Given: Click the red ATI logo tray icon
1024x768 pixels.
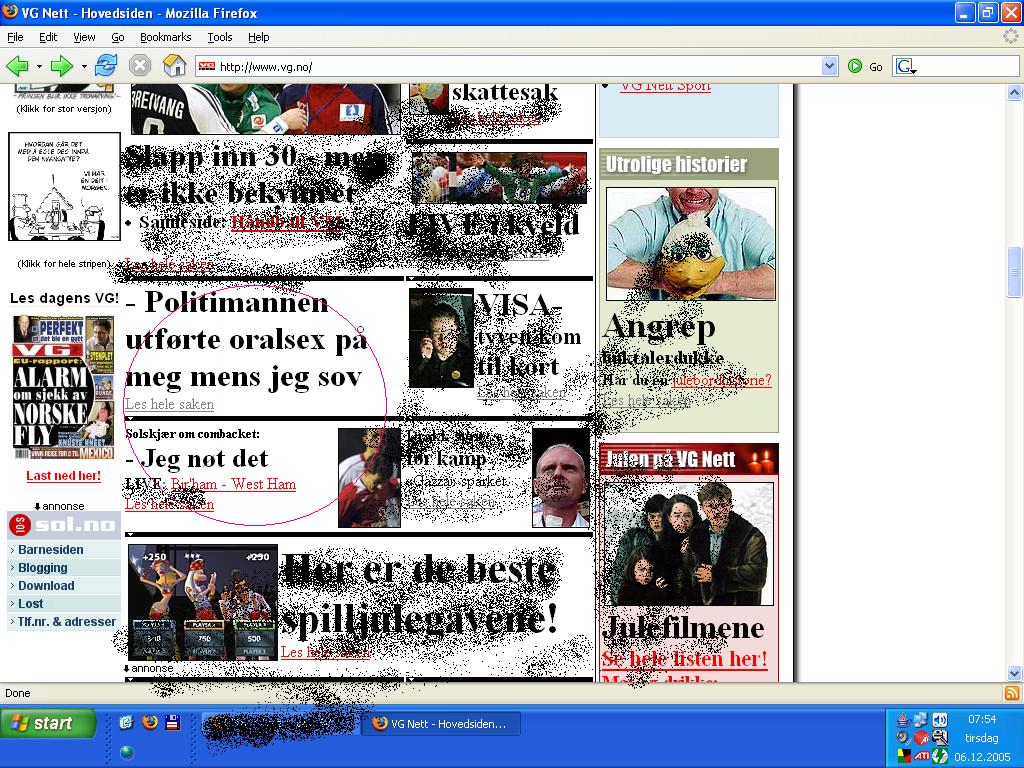Looking at the screenshot, I should (921, 756).
